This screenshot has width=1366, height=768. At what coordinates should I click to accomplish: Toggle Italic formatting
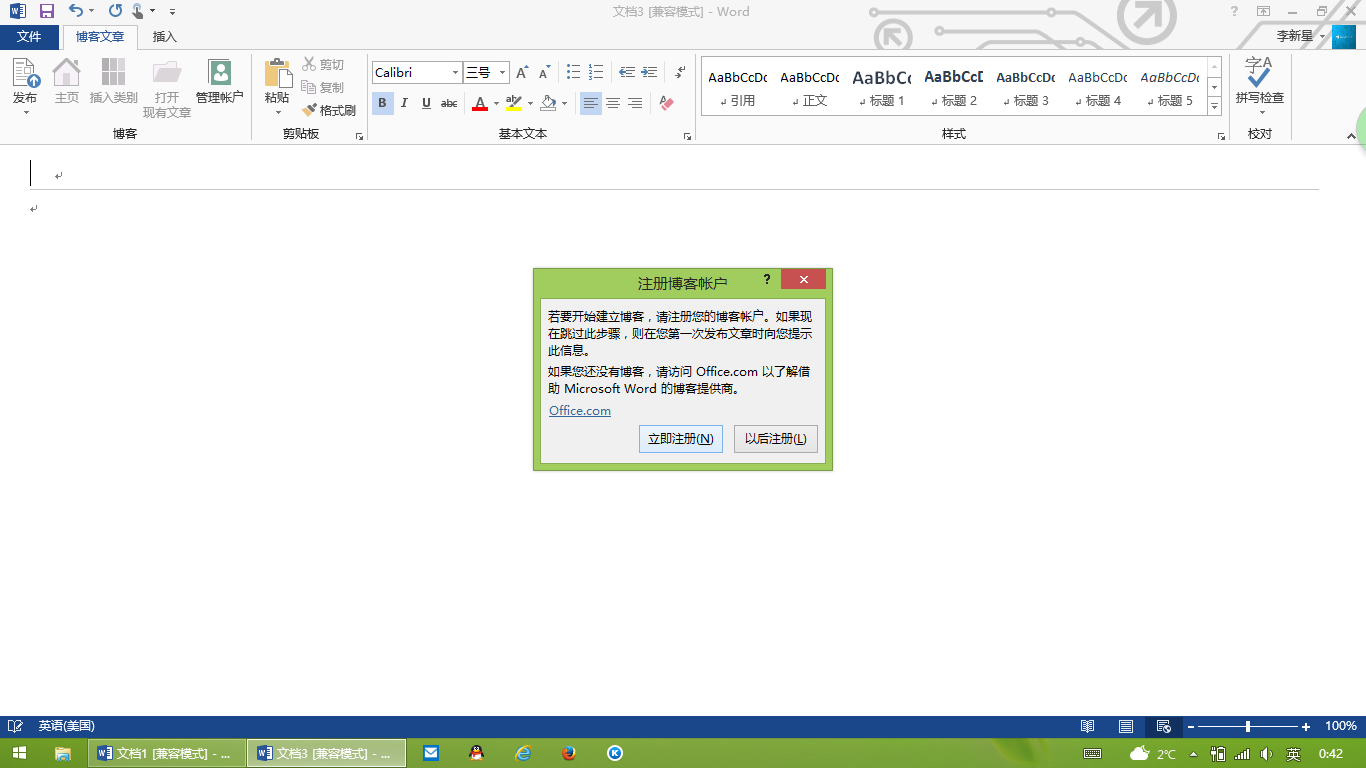pyautogui.click(x=404, y=103)
